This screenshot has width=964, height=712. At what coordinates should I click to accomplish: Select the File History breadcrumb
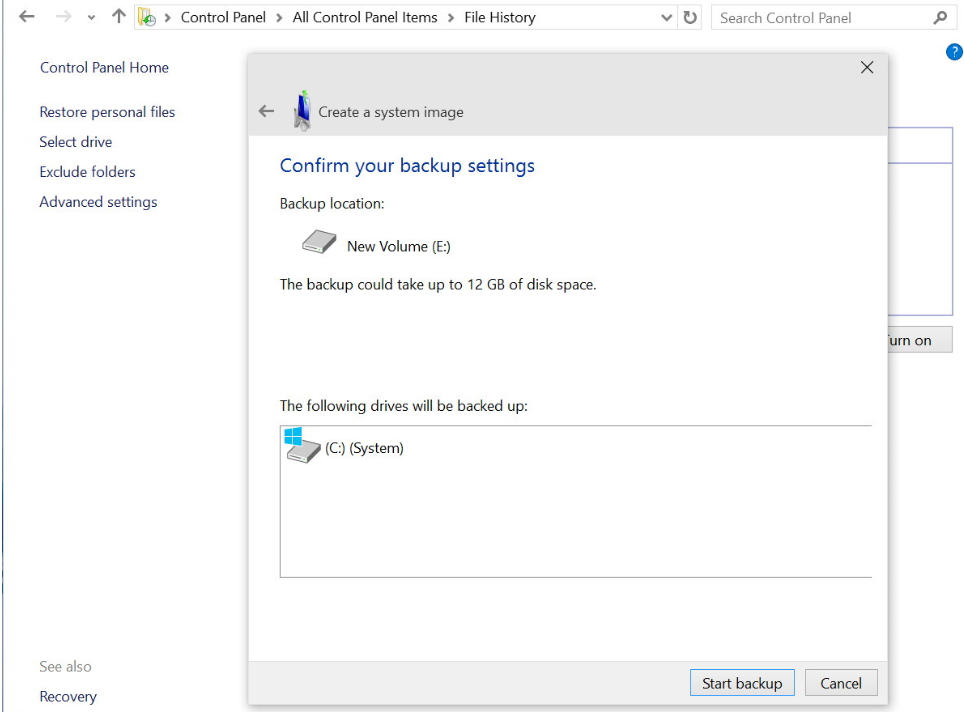(500, 17)
